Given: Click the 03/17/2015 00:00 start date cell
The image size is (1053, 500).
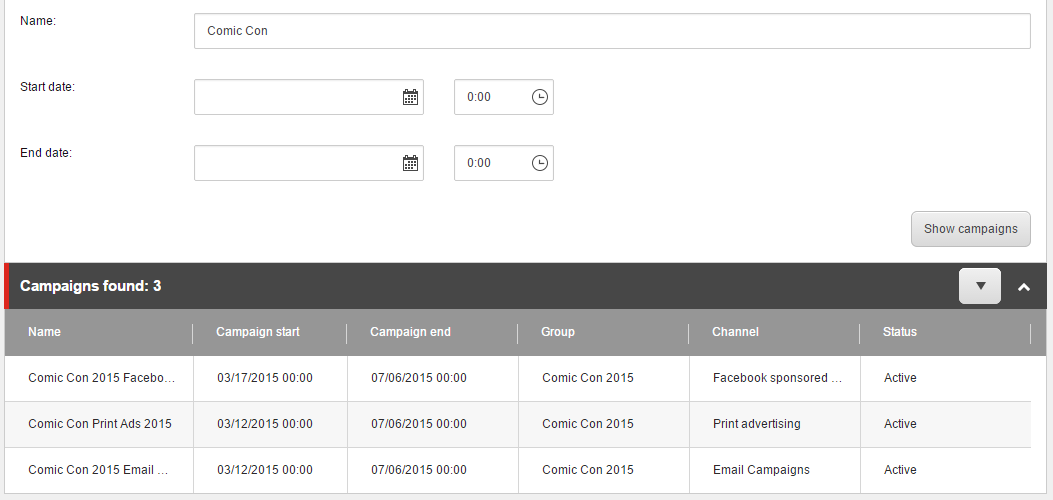Looking at the screenshot, I should (x=265, y=378).
